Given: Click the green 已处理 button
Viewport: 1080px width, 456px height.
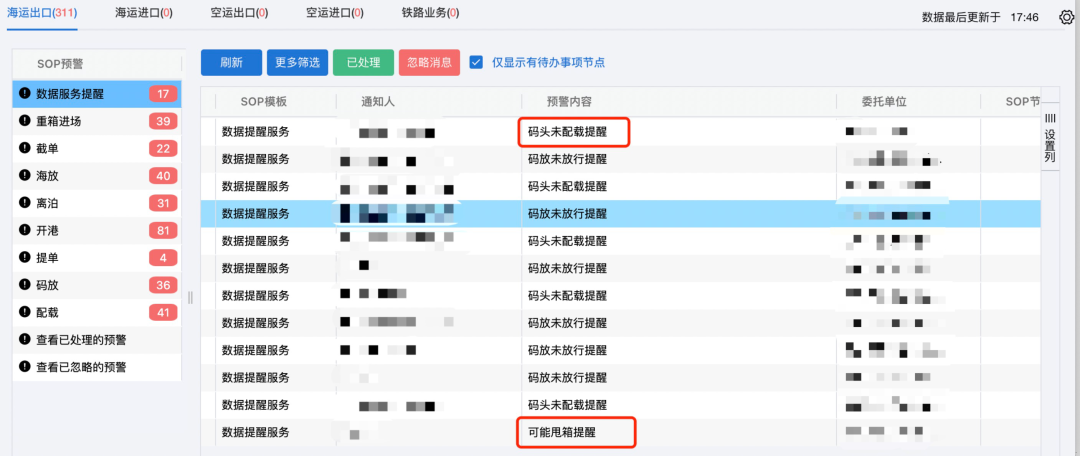Looking at the screenshot, I should pos(363,62).
